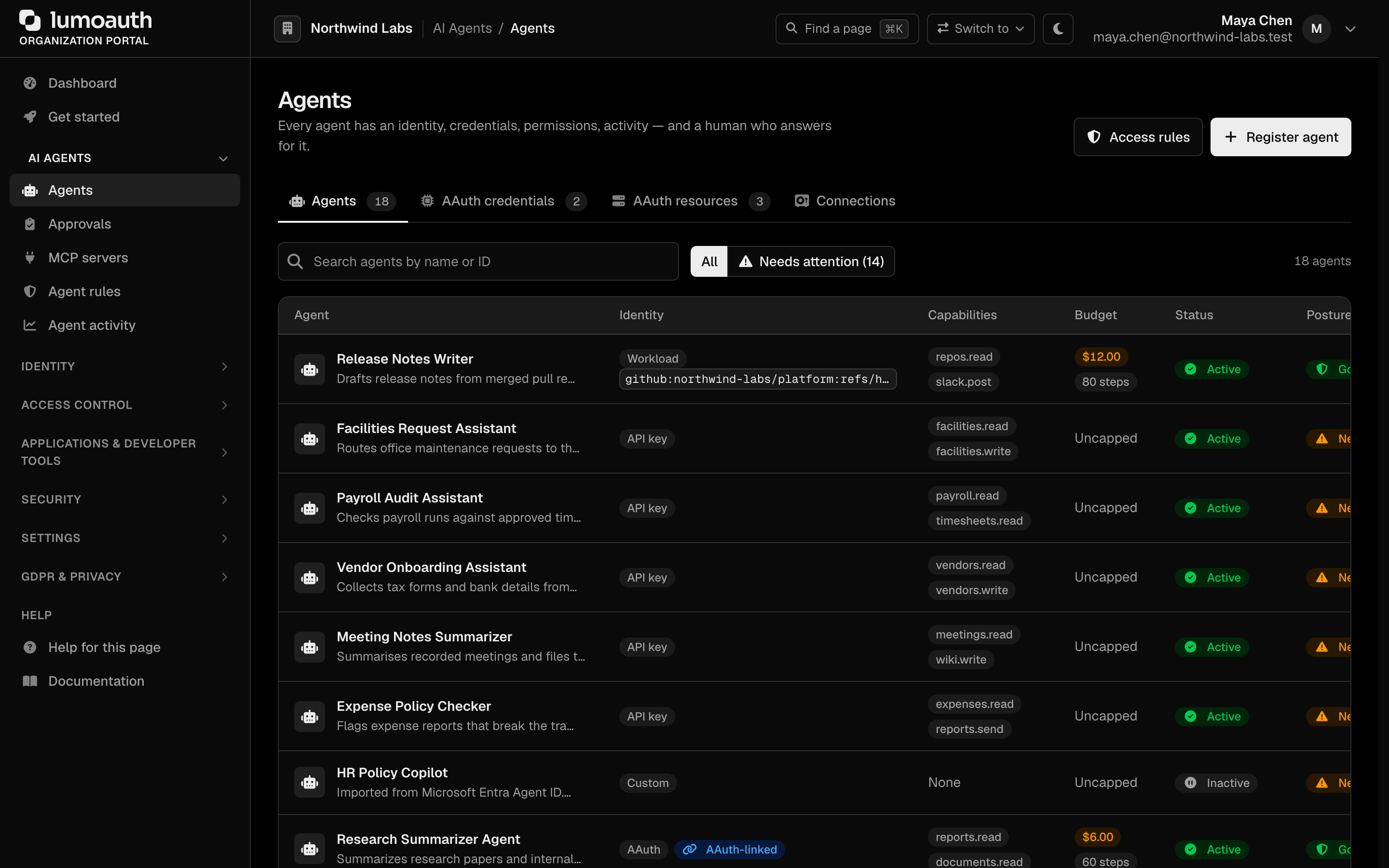
Task: Open the Connections tab
Action: (x=845, y=201)
